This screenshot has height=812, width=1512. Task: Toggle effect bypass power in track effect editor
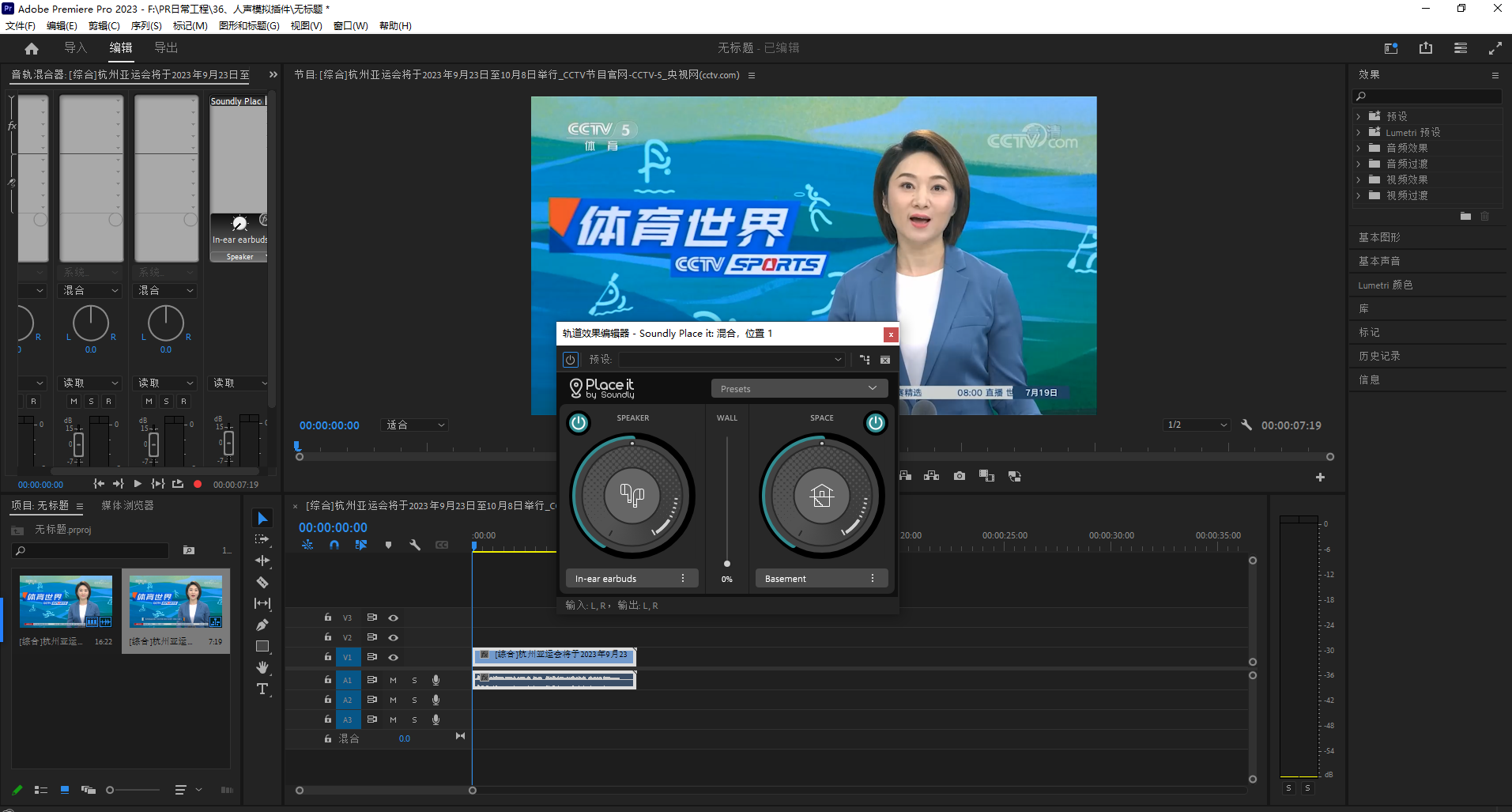click(x=571, y=360)
